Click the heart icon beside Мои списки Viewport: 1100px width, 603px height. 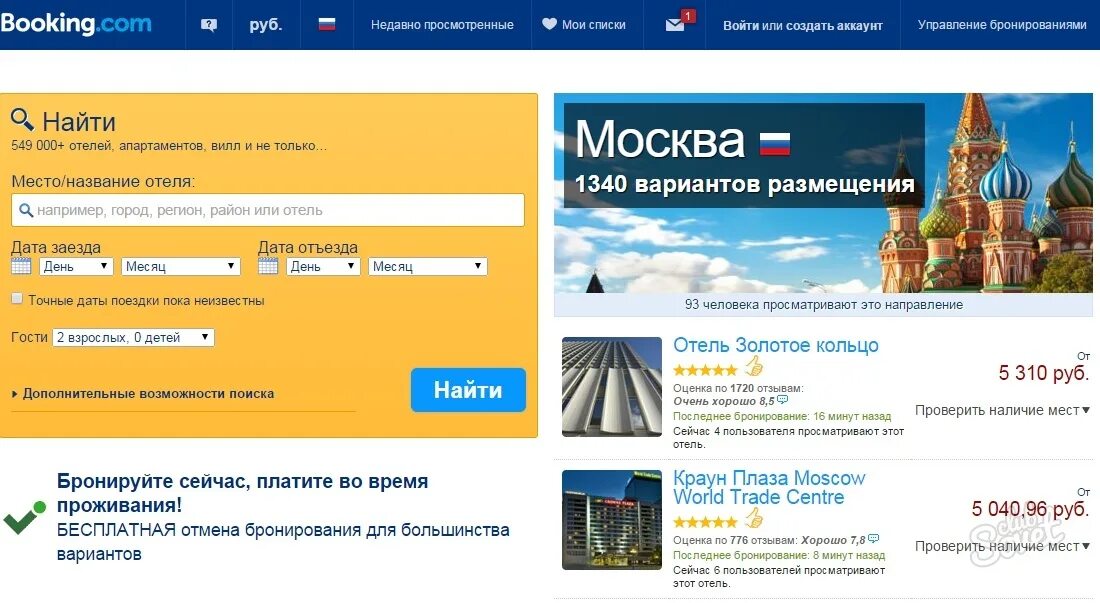pyautogui.click(x=549, y=24)
